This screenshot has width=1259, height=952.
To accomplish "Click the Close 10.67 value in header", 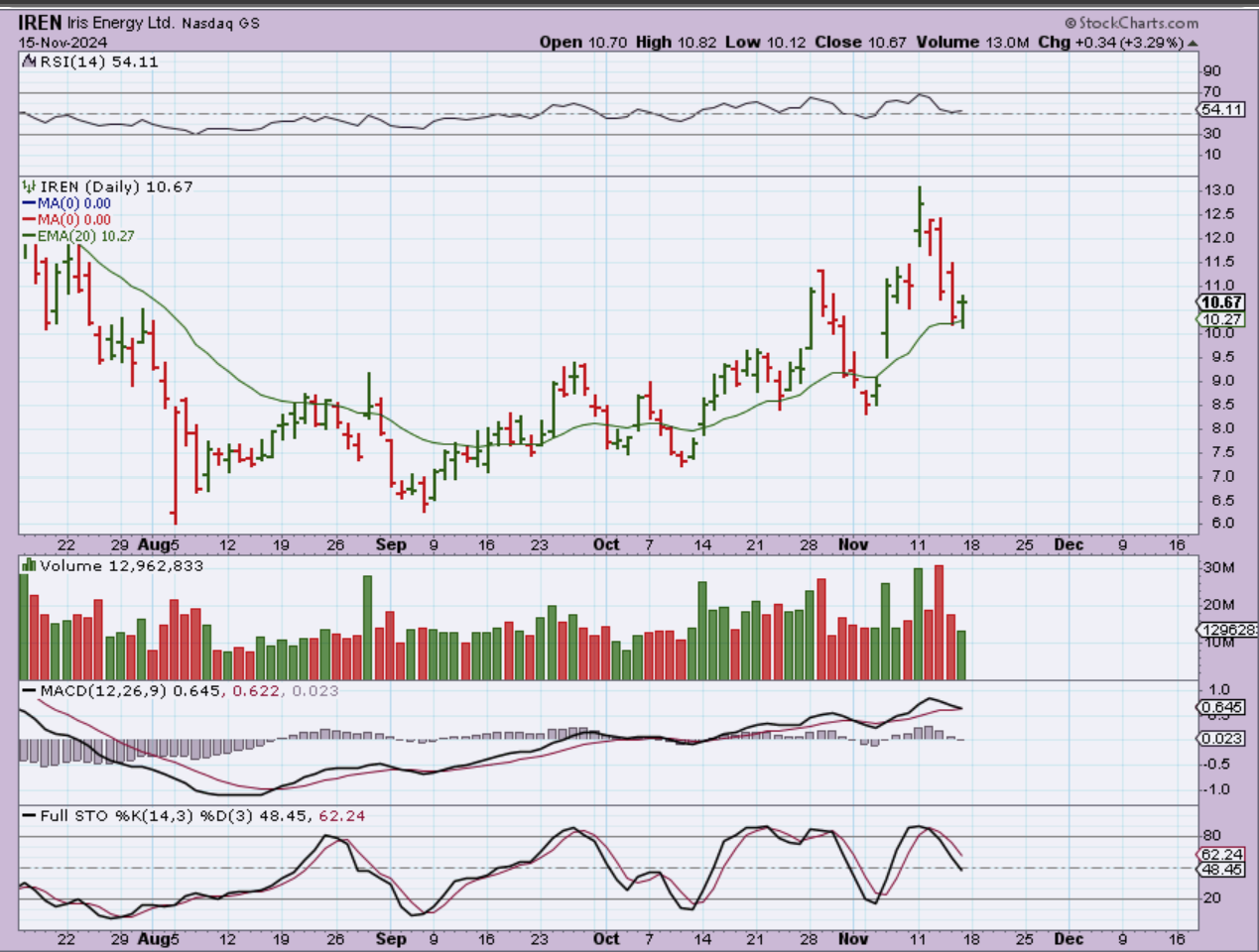I will point(861,43).
